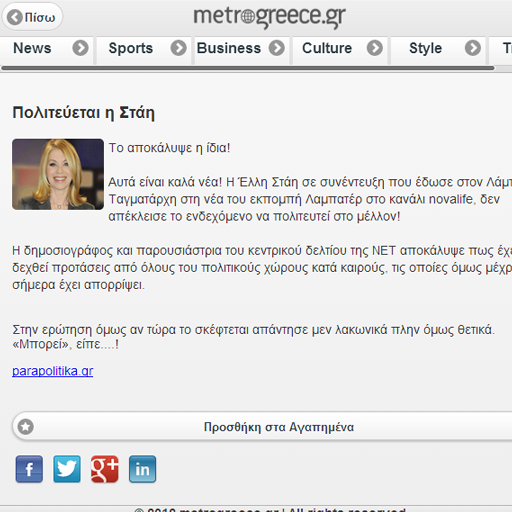
Task: Expand the Culture section arrow
Action: pyautogui.click(x=375, y=48)
